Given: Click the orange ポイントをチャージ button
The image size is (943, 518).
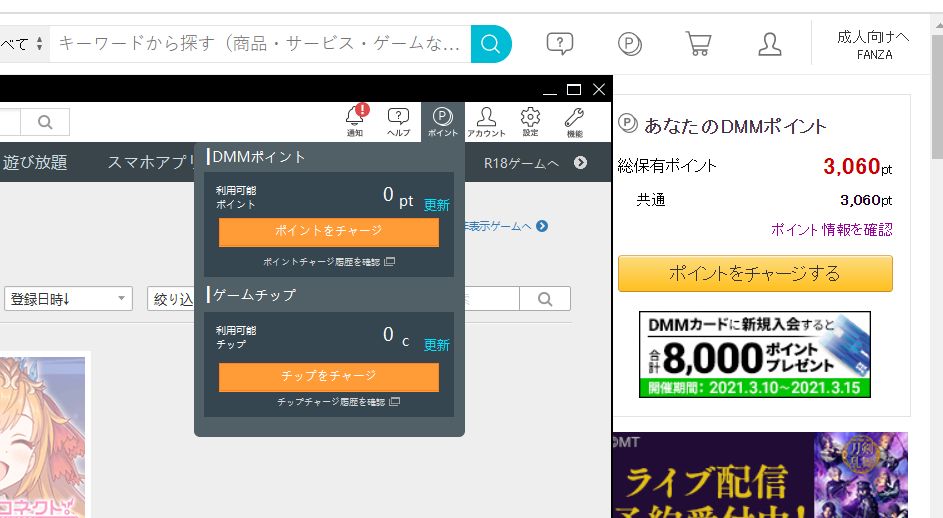Looking at the screenshot, I should pos(328,232).
